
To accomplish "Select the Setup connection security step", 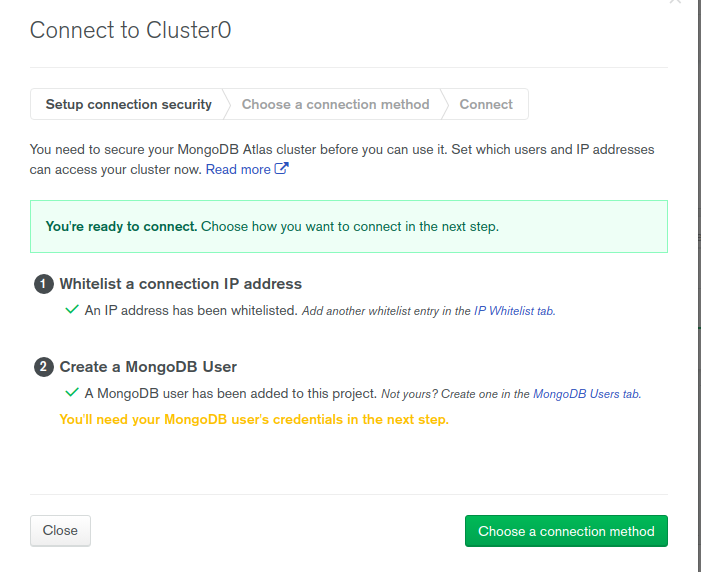I will coord(128,104).
